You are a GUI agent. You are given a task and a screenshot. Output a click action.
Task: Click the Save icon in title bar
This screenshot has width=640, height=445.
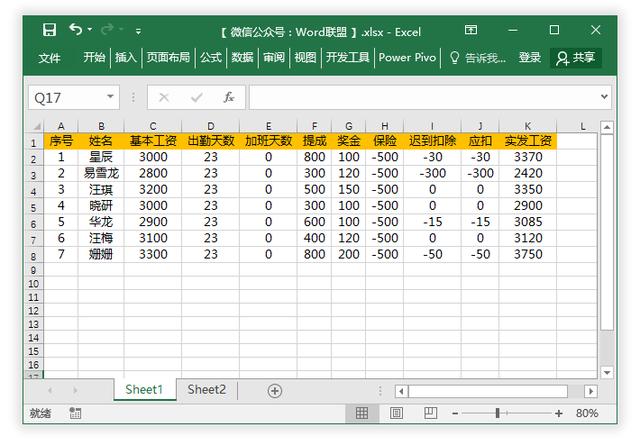tap(50, 31)
